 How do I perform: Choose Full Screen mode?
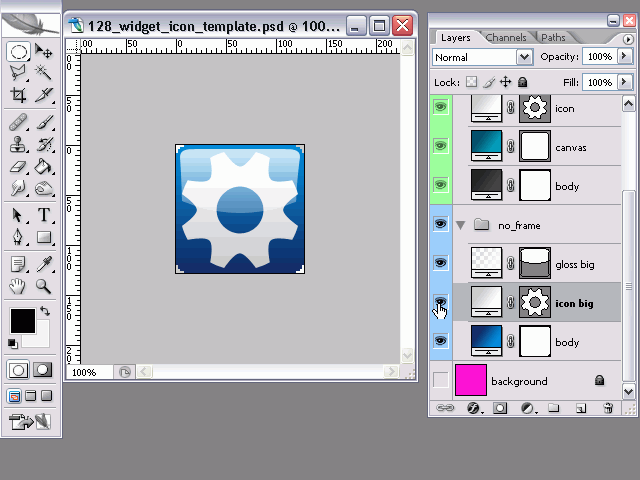click(47, 396)
